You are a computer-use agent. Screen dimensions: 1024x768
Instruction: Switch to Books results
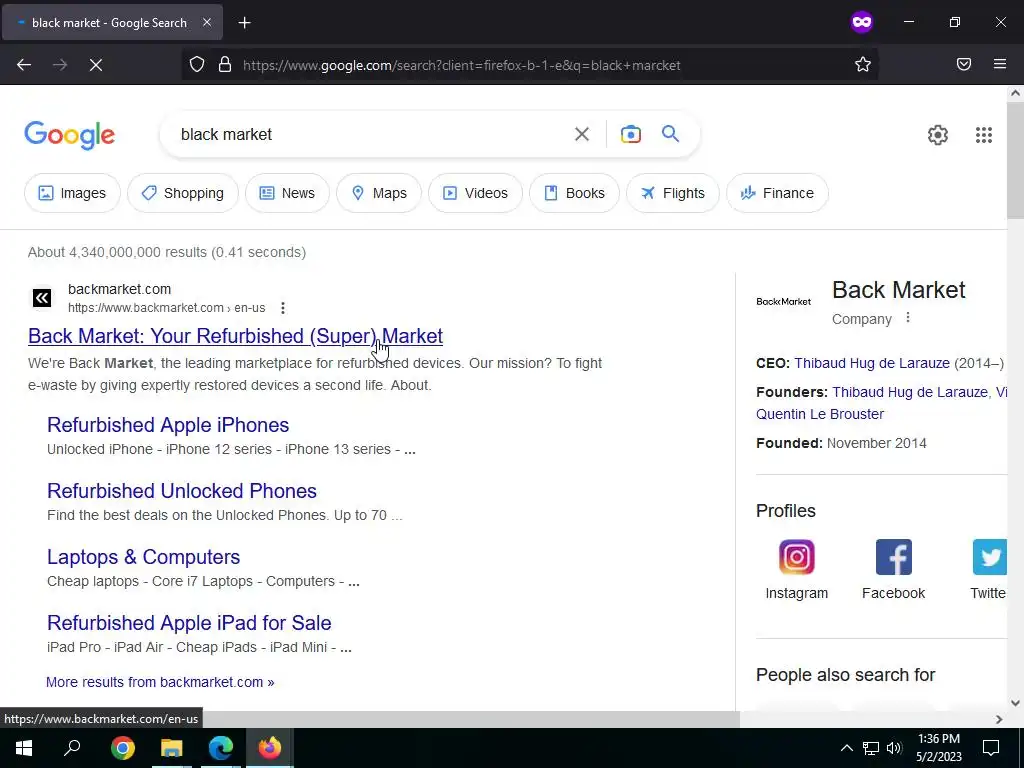click(x=574, y=193)
